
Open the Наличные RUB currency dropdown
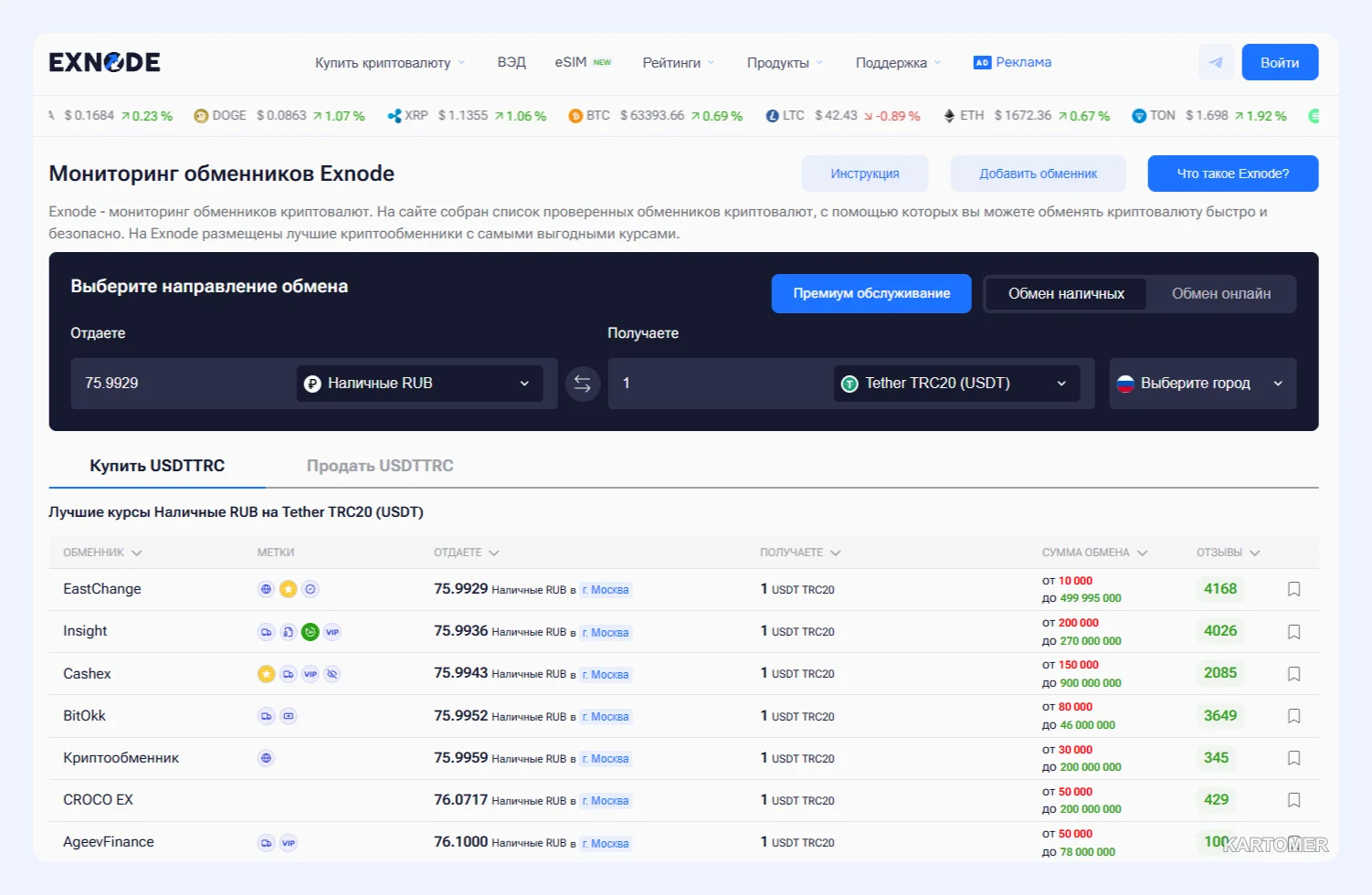tap(420, 384)
